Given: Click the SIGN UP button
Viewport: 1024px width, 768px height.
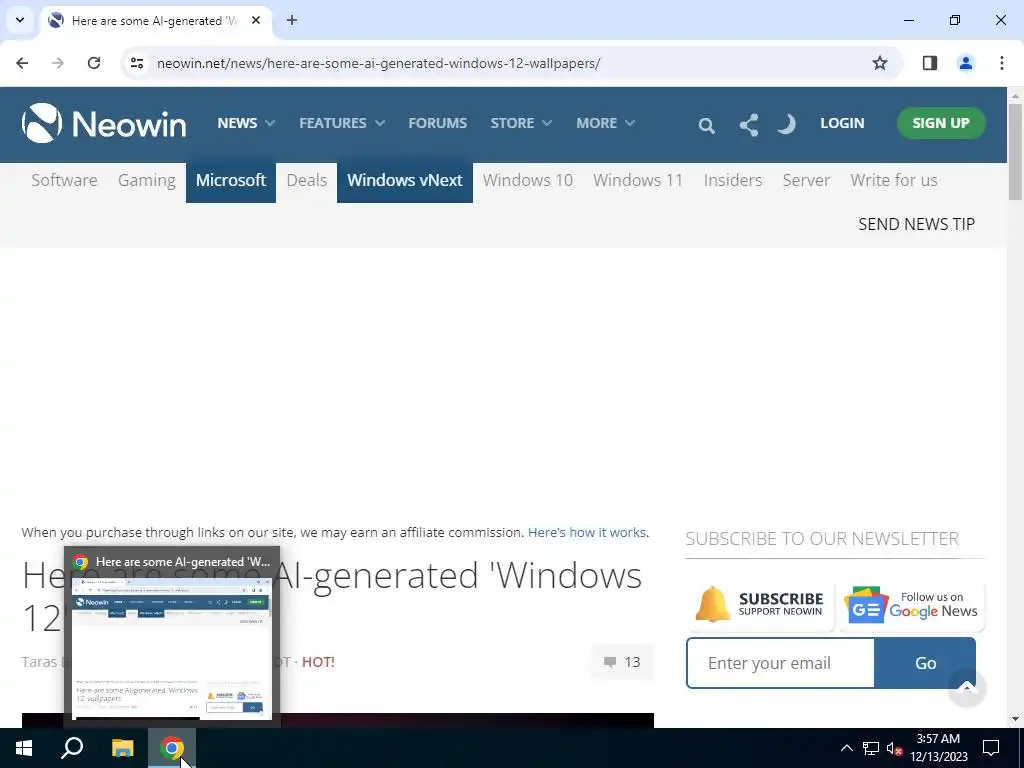Looking at the screenshot, I should coord(940,123).
